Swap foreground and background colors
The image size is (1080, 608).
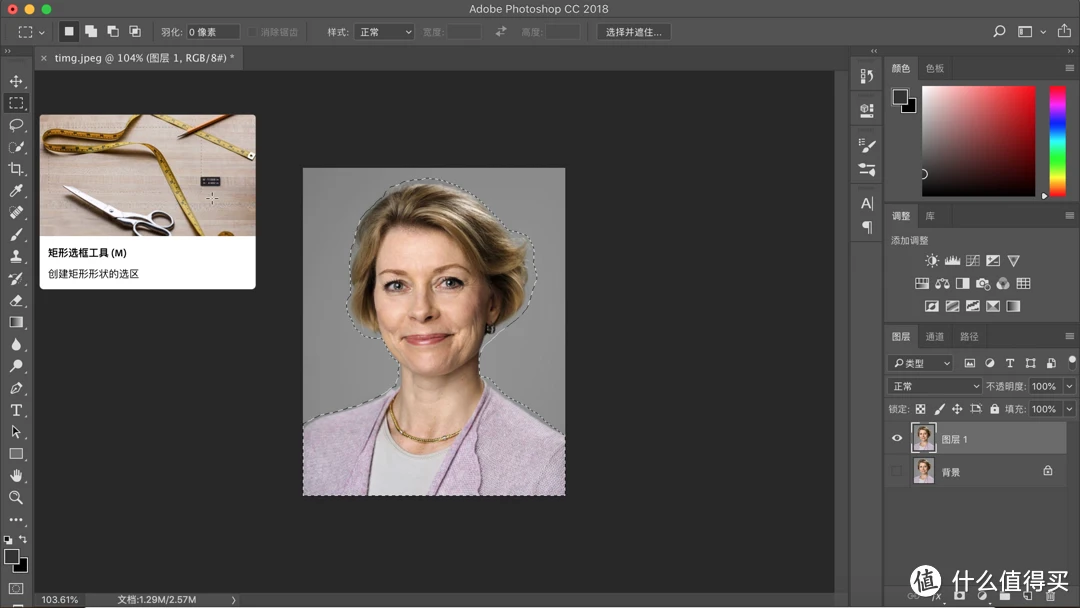[x=23, y=539]
